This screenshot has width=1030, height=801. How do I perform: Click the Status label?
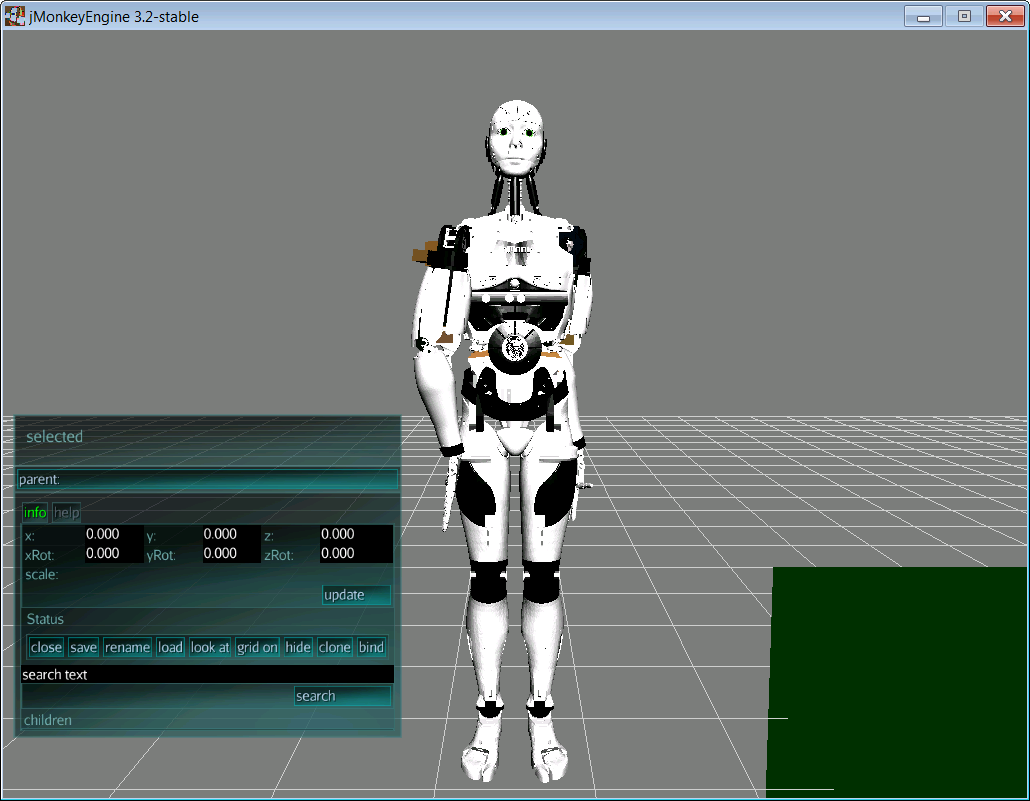click(x=45, y=619)
